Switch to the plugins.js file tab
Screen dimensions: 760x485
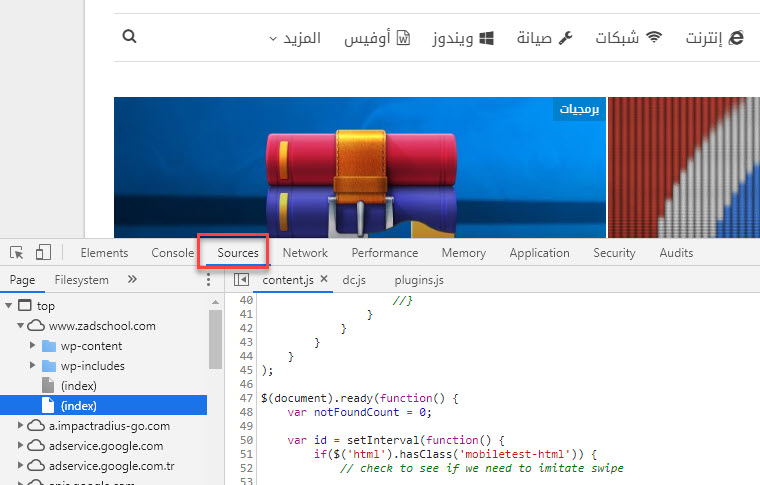[x=419, y=280]
